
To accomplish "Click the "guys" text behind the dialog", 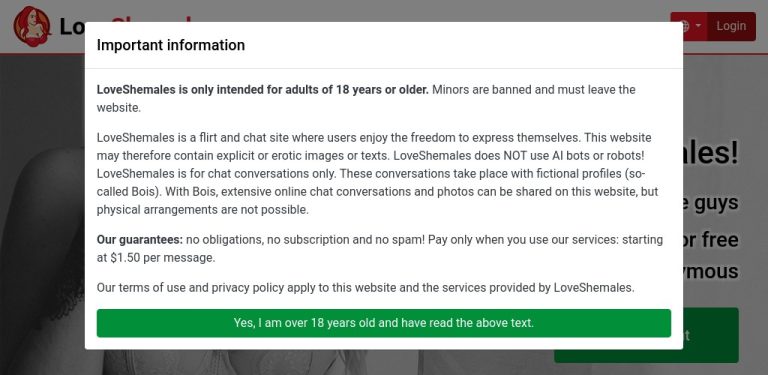I will tap(716, 203).
